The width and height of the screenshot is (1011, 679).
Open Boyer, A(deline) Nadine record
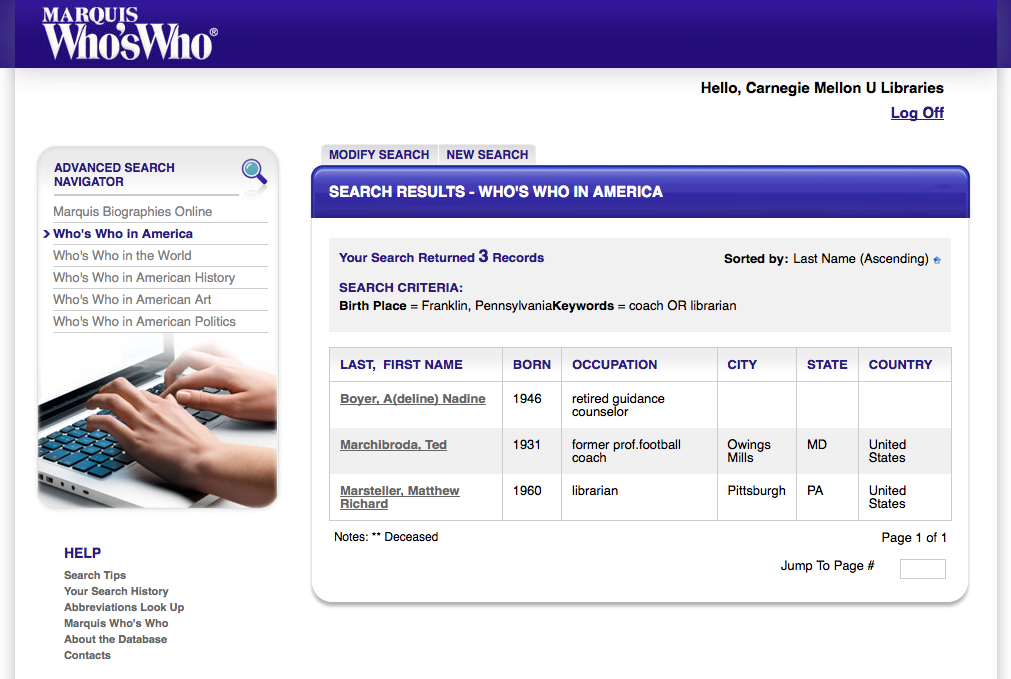413,399
